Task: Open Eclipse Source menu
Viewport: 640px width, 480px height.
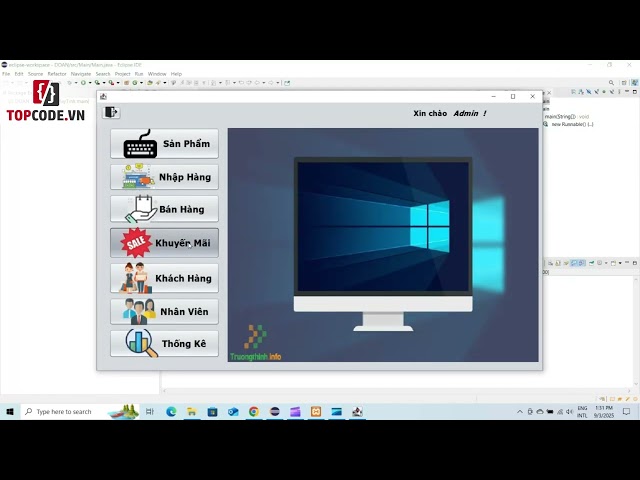Action: click(x=35, y=74)
